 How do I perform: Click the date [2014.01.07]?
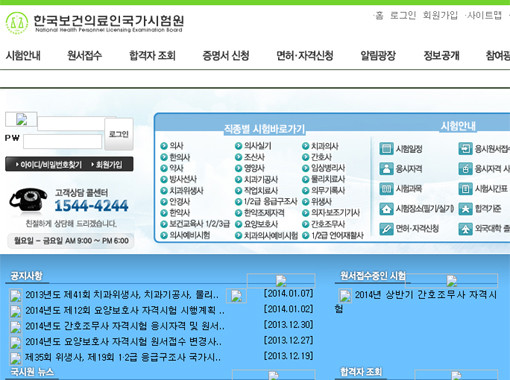coord(288,293)
